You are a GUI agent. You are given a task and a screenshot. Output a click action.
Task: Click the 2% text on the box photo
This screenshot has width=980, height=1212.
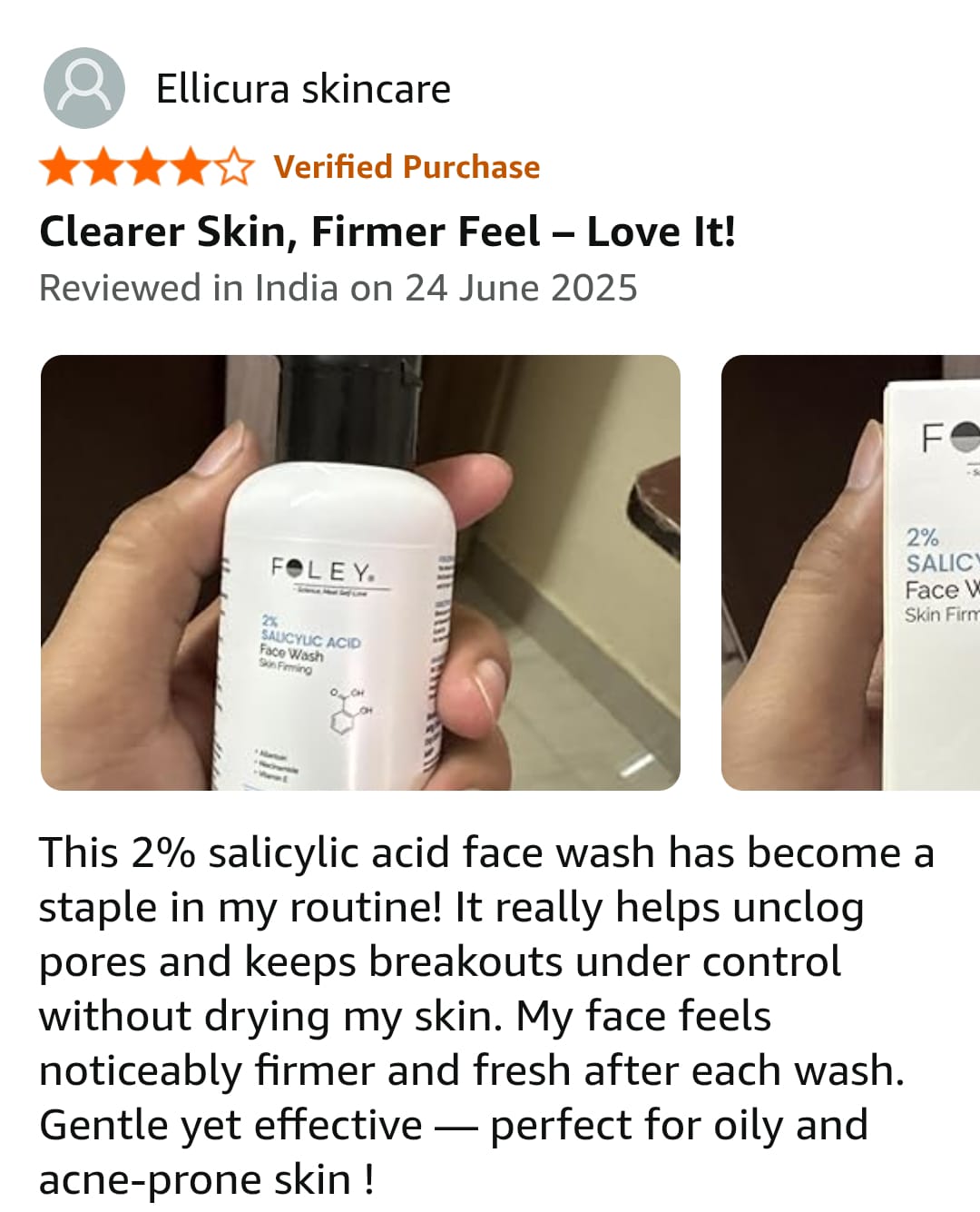point(922,537)
